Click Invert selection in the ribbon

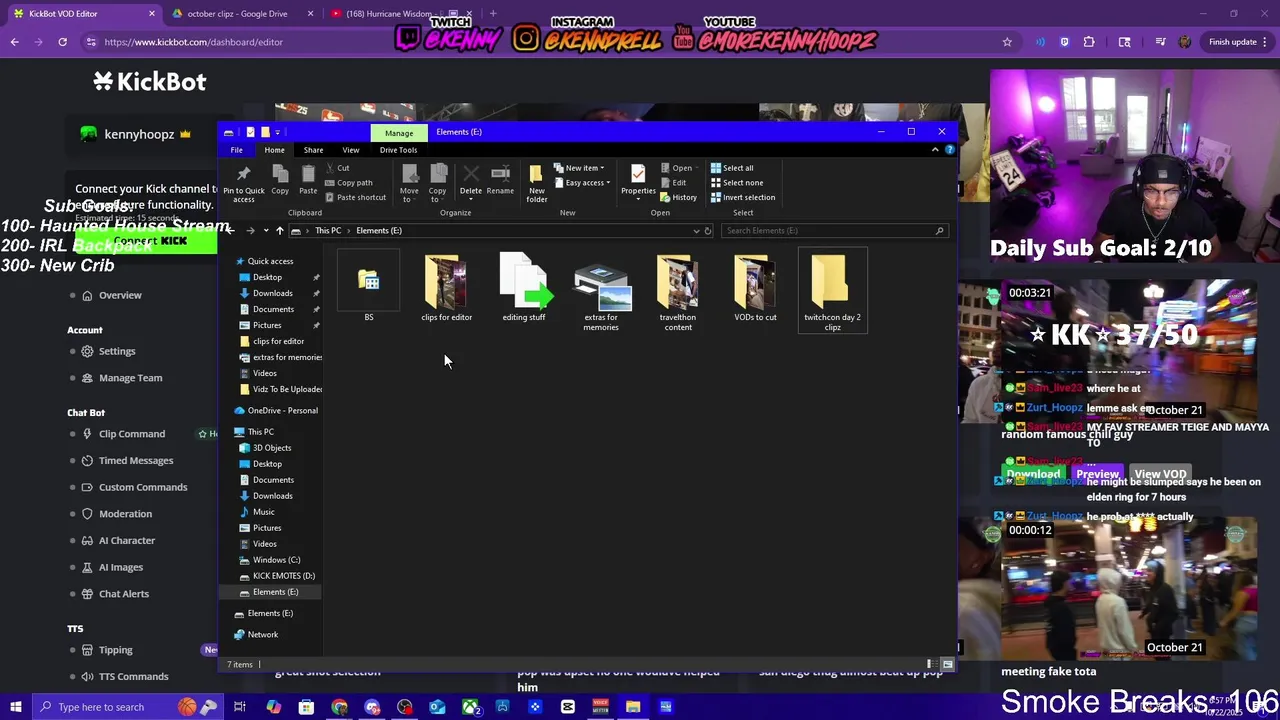[743, 197]
